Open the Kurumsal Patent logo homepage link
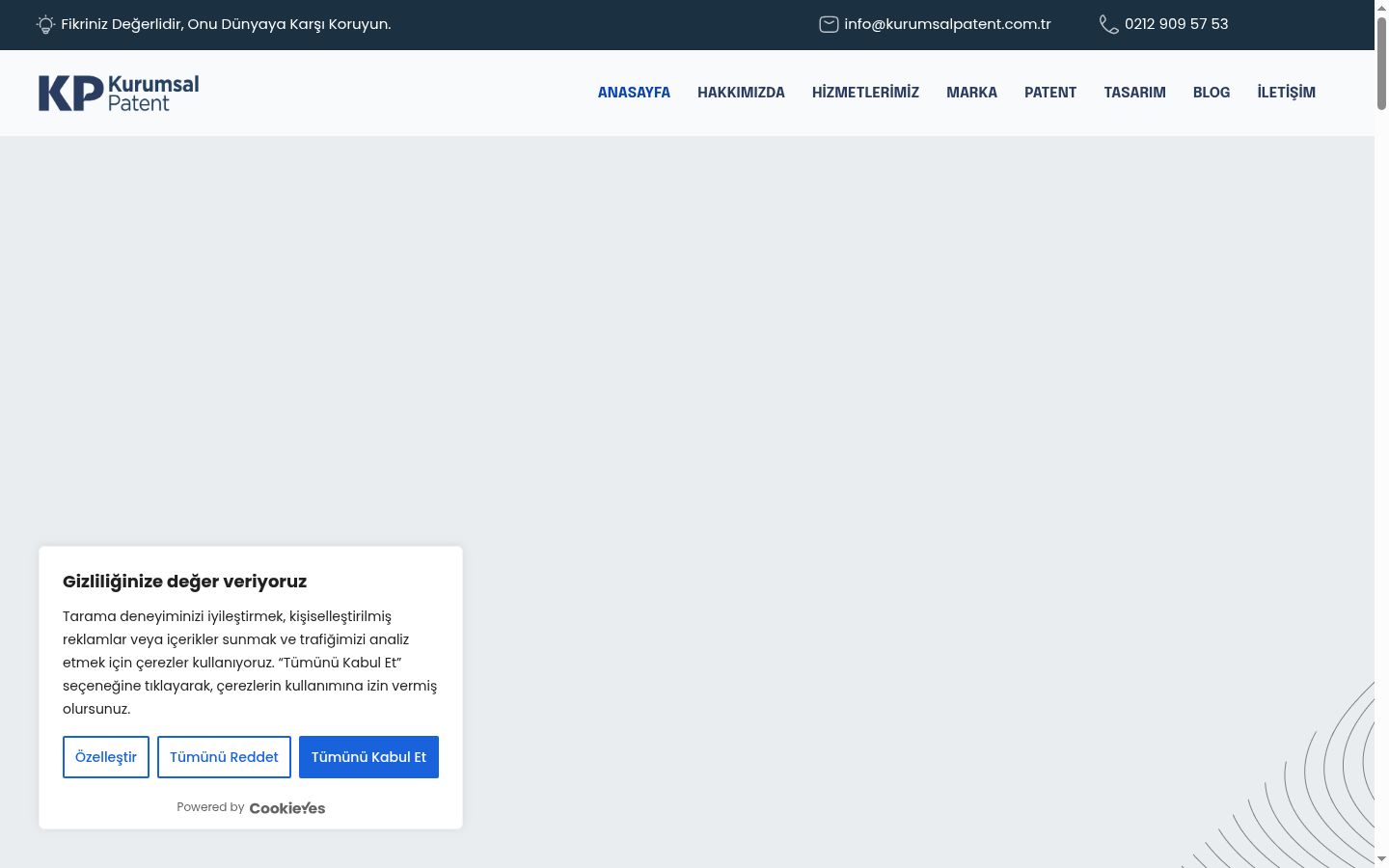 [x=119, y=93]
